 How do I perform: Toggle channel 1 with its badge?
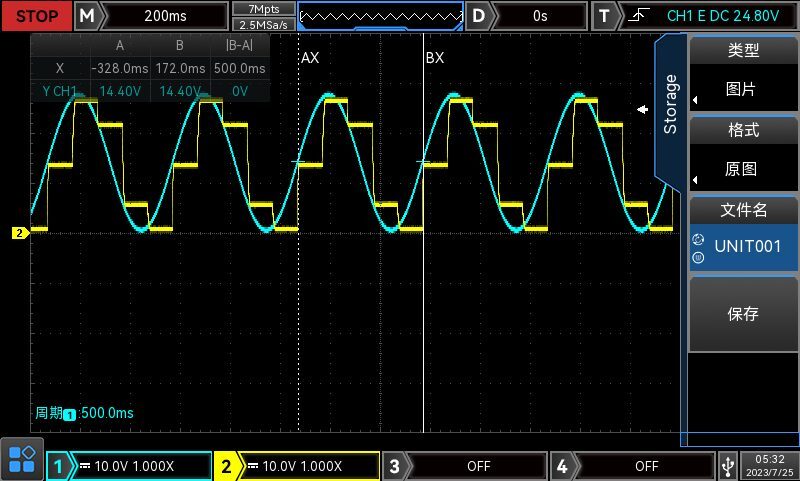(x=58, y=466)
